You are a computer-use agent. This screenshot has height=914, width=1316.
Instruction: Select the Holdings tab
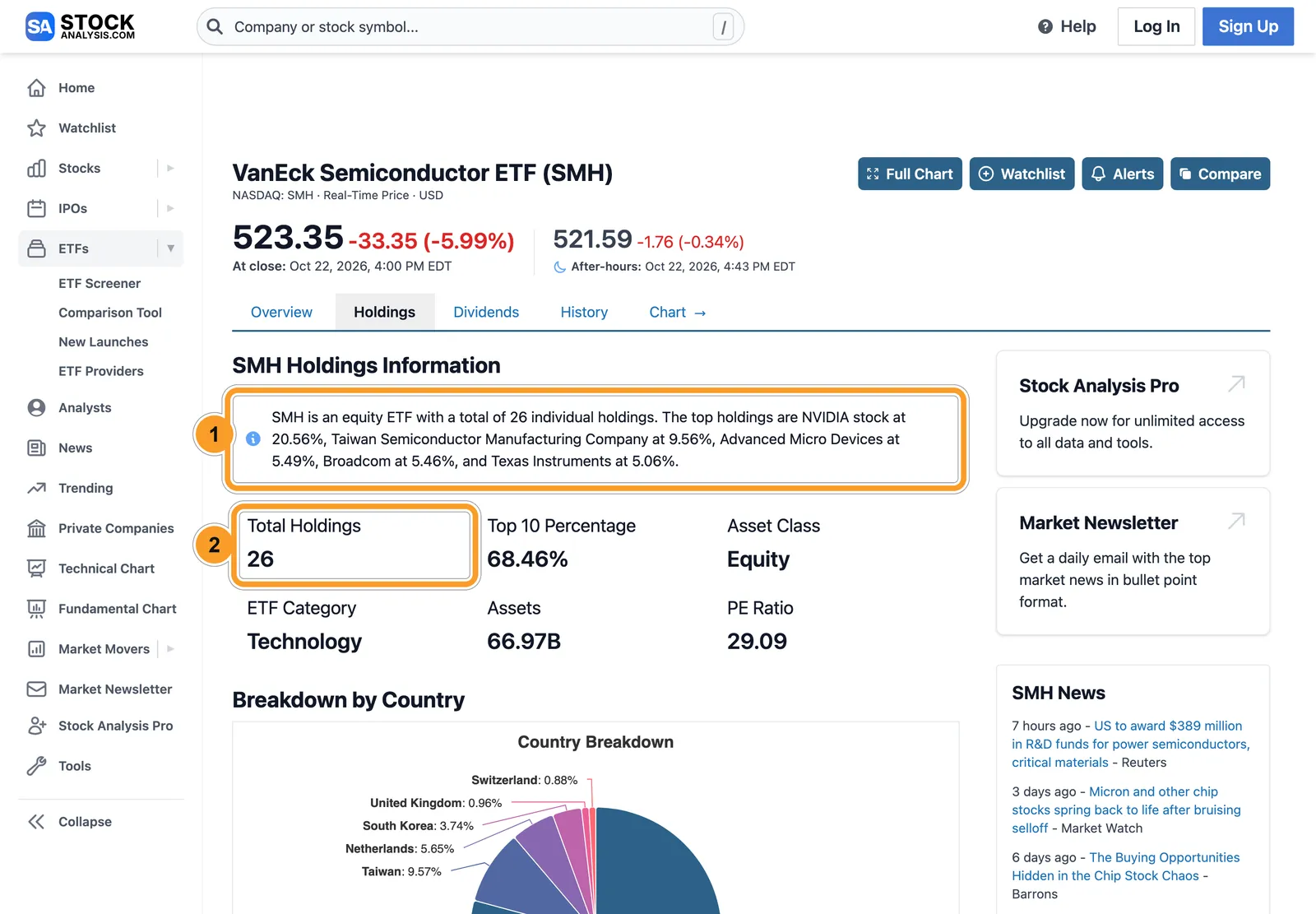(385, 313)
